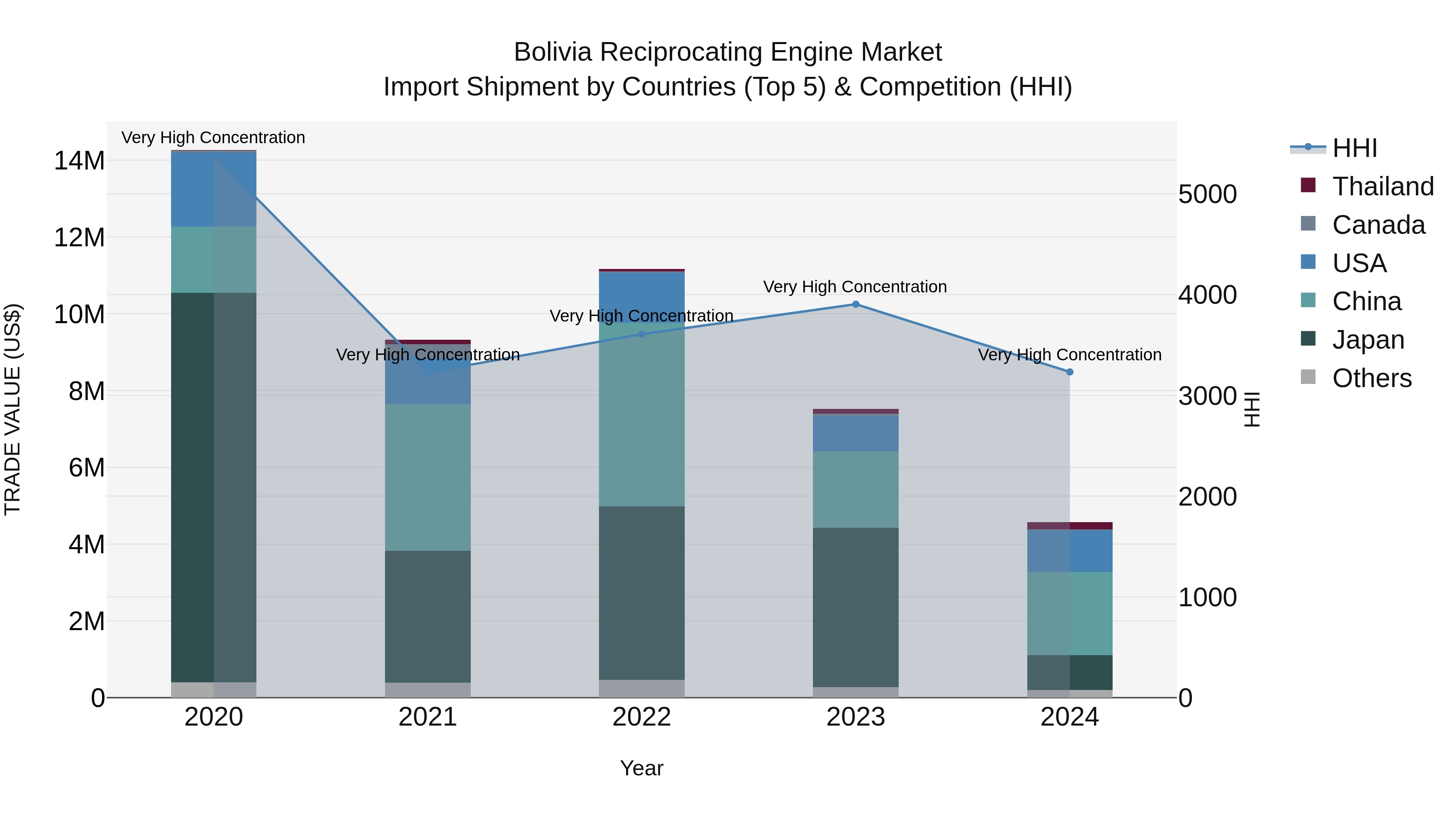Click the Very High Concentration label near 2022

(x=641, y=315)
